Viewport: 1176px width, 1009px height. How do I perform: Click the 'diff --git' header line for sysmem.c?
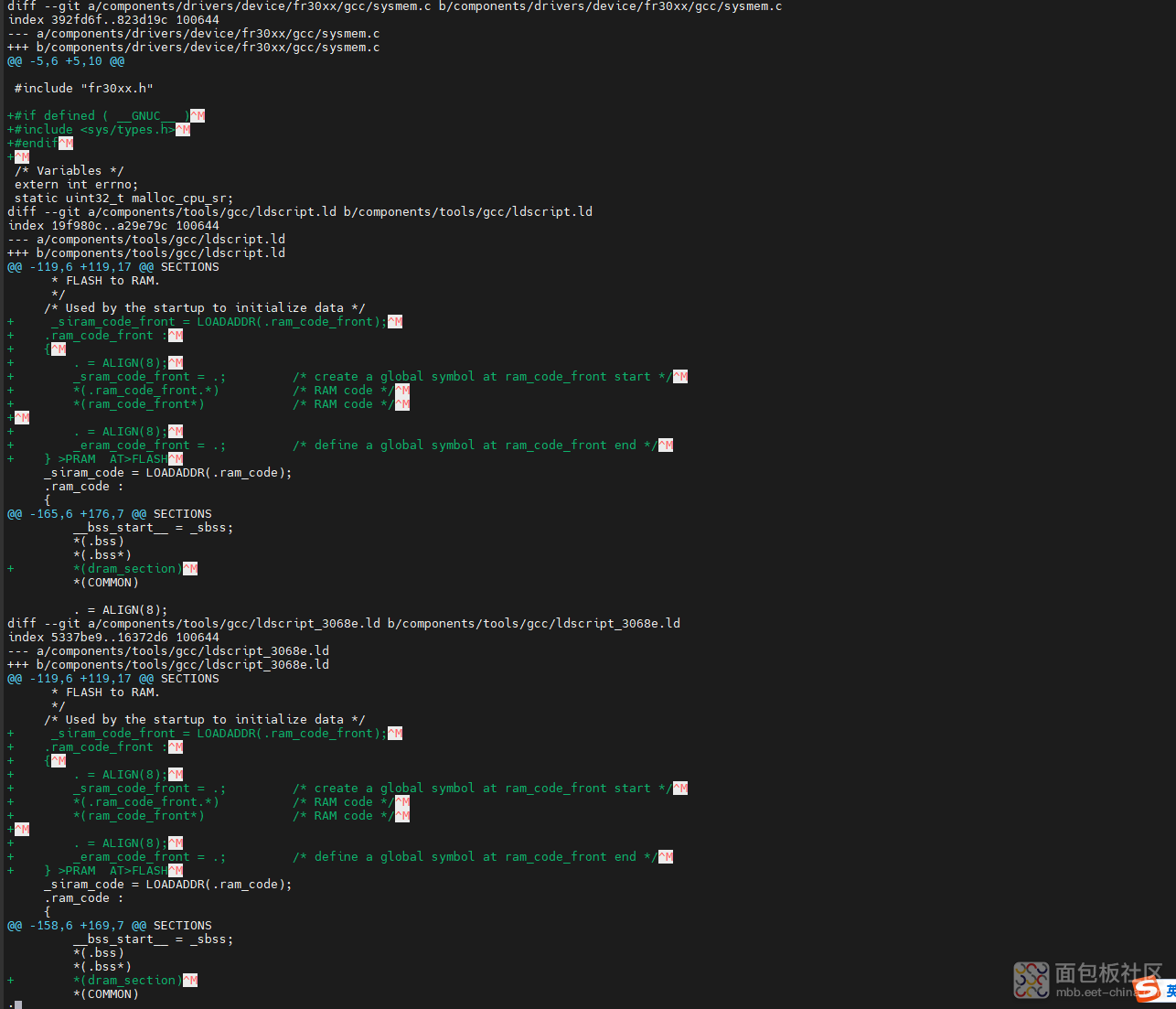point(395,5)
